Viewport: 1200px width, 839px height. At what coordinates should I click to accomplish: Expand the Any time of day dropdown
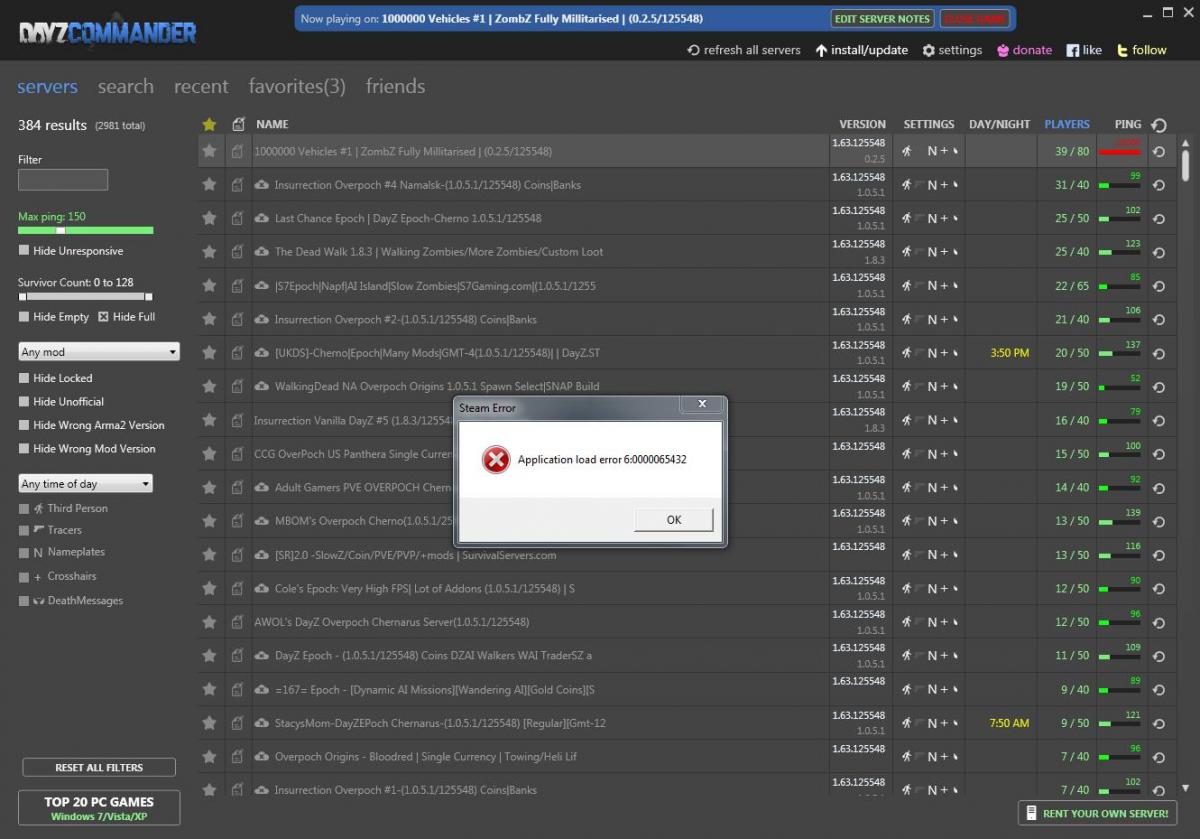(x=86, y=484)
